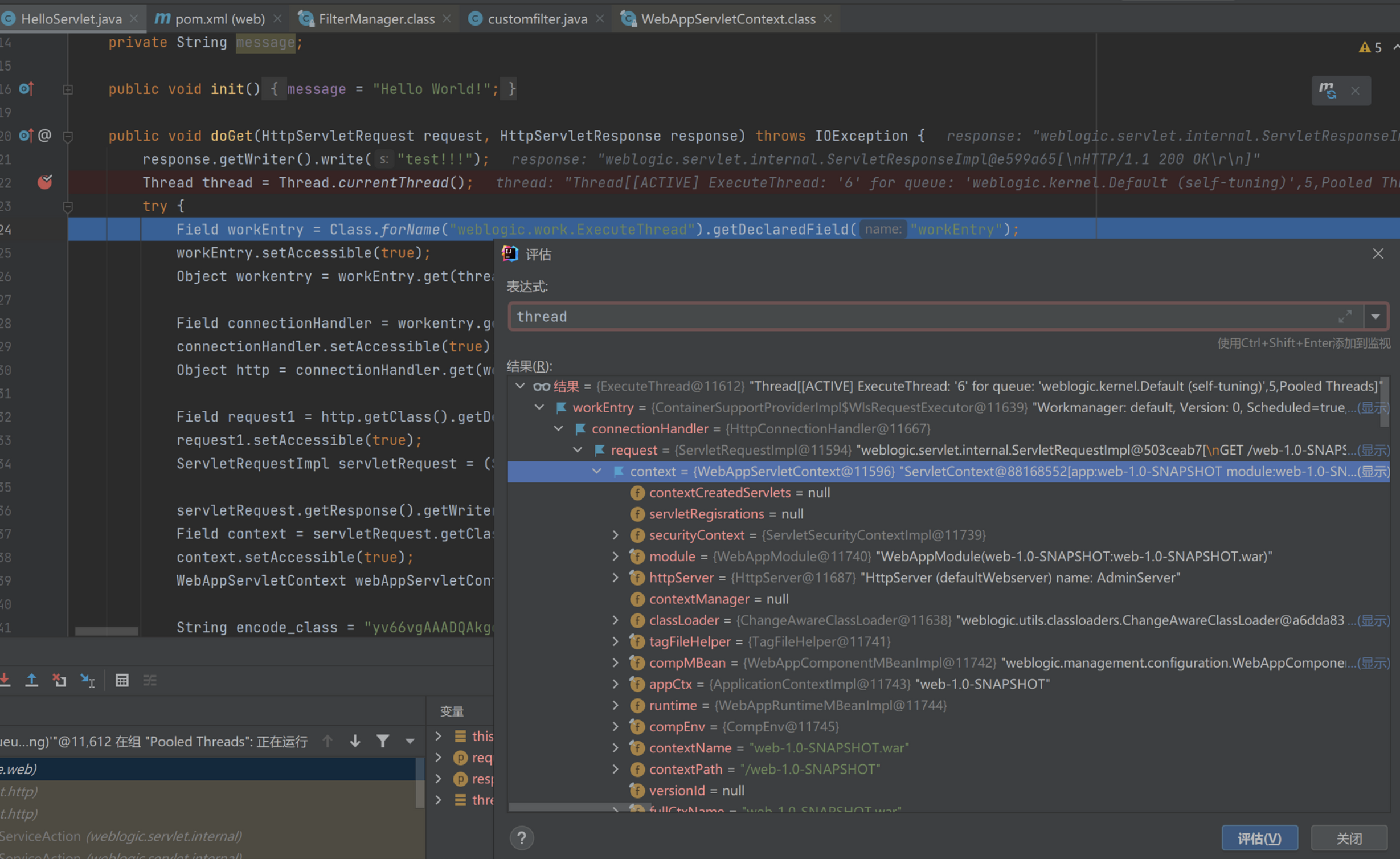Expand the securityContext tree node
Screen dimensions: 1400x859
(615, 535)
